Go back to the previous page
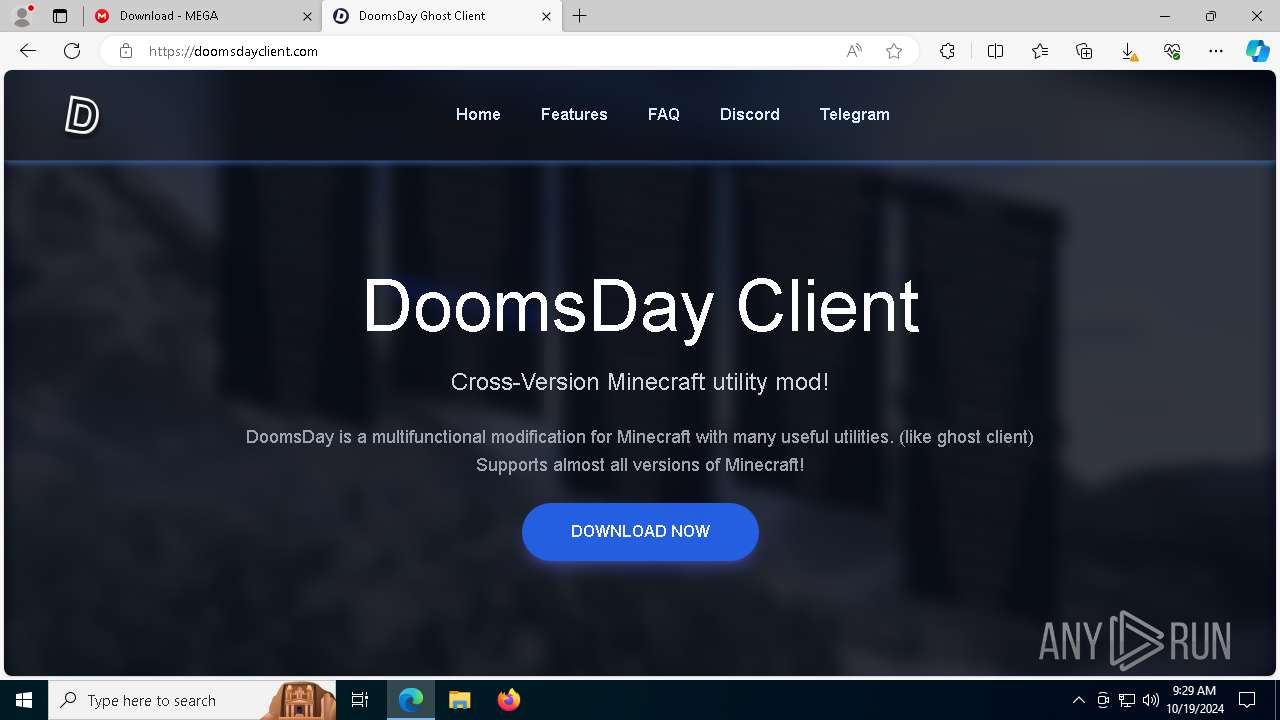The width and height of the screenshot is (1280, 720). tap(28, 51)
